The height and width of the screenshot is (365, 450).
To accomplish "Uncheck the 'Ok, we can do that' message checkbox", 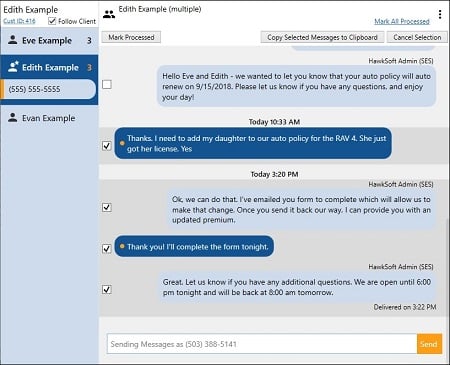I will 107,207.
